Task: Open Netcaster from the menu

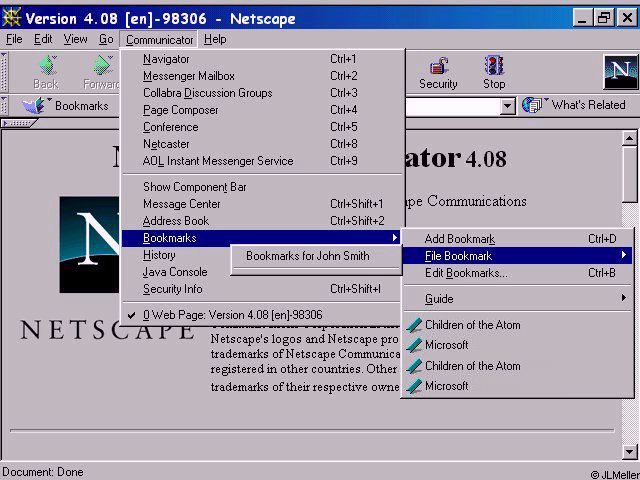Action: tap(261, 144)
